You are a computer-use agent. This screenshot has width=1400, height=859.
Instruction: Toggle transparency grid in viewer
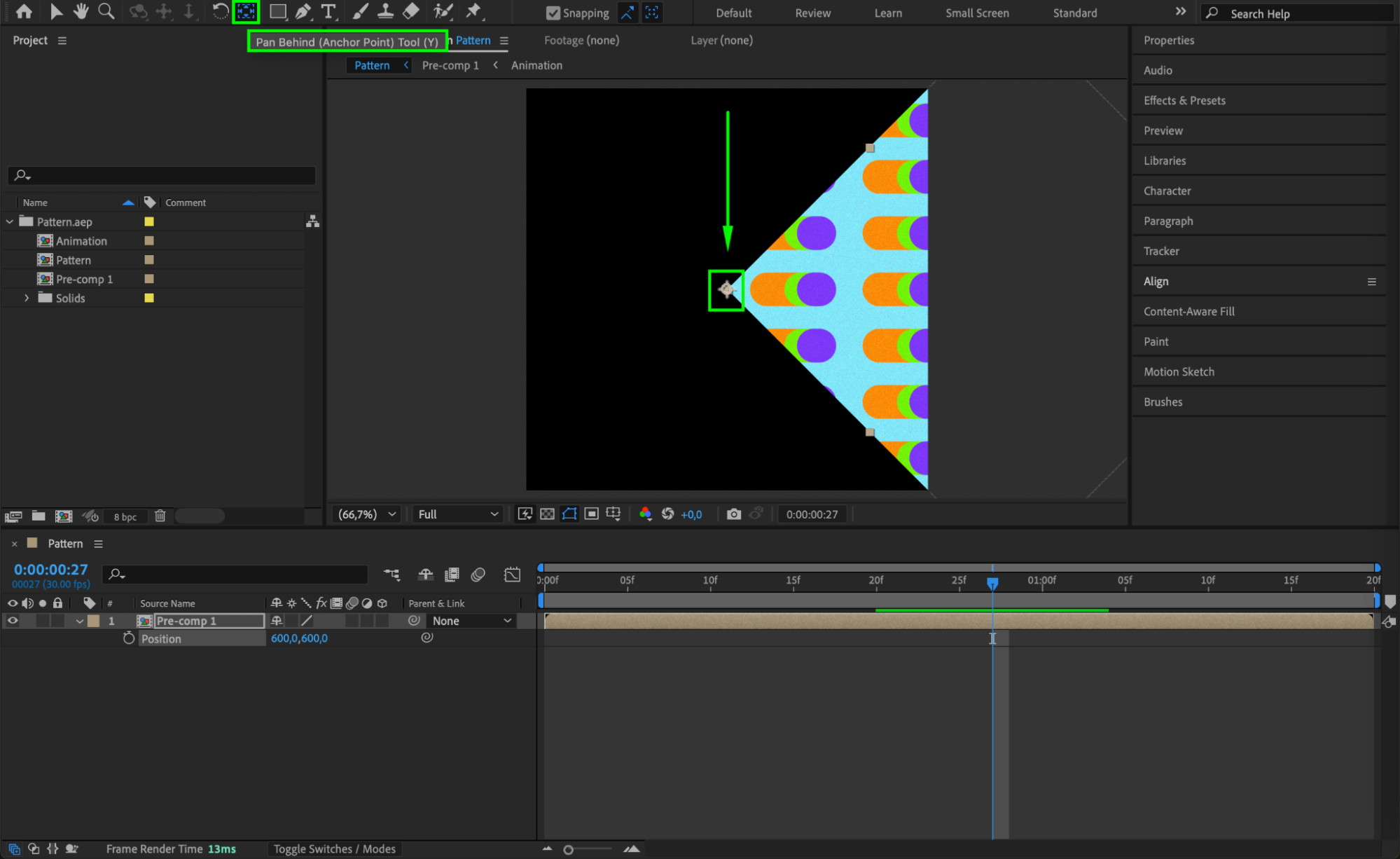pyautogui.click(x=547, y=514)
